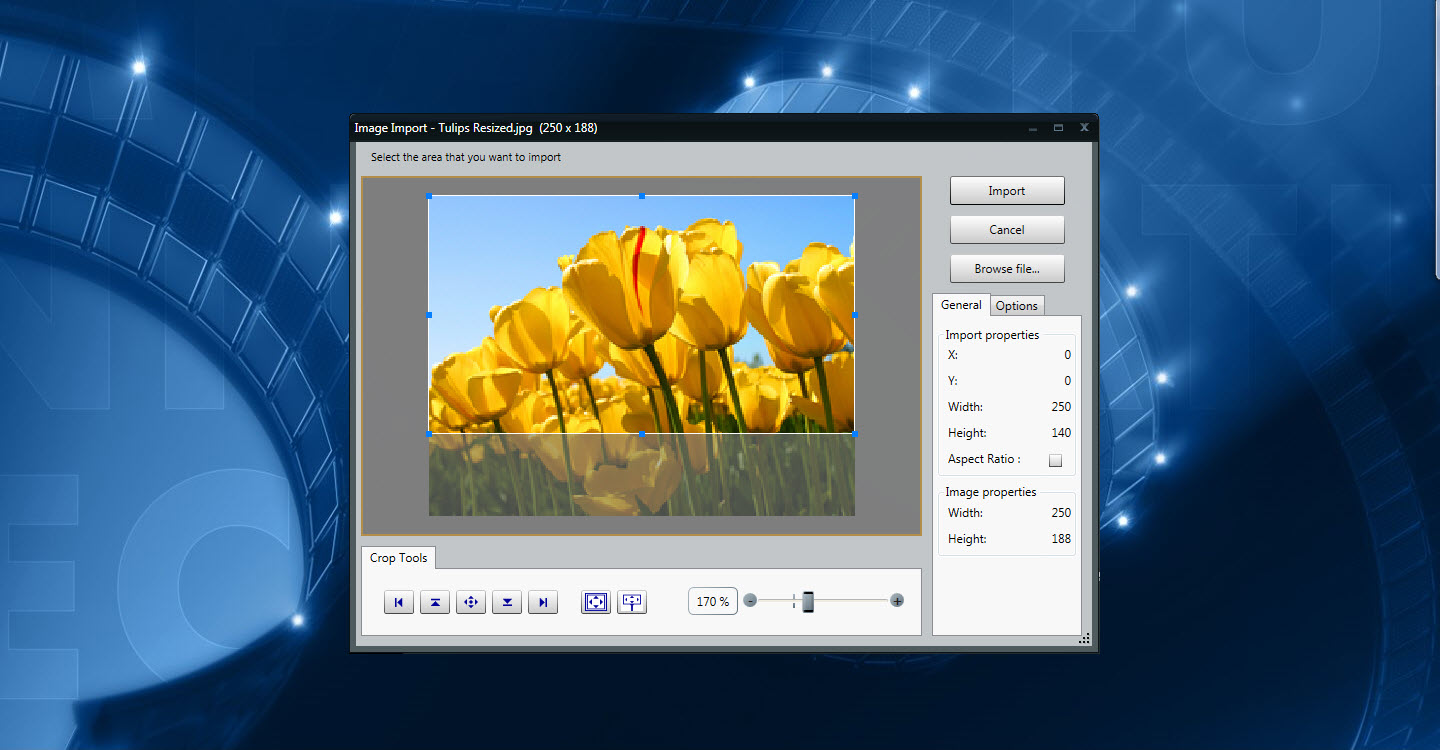Click the zoom out minus icon
1440x750 pixels.
[750, 600]
